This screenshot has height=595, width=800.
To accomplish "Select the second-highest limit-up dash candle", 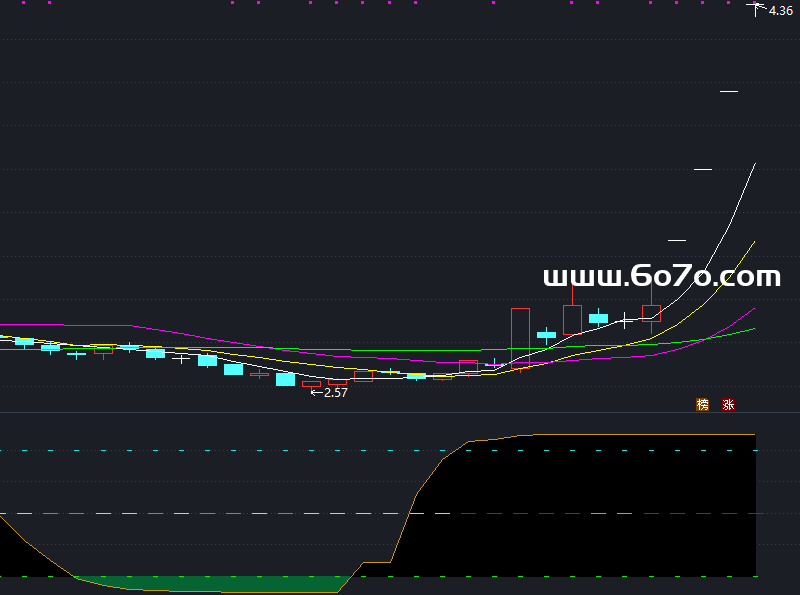I will coord(729,92).
